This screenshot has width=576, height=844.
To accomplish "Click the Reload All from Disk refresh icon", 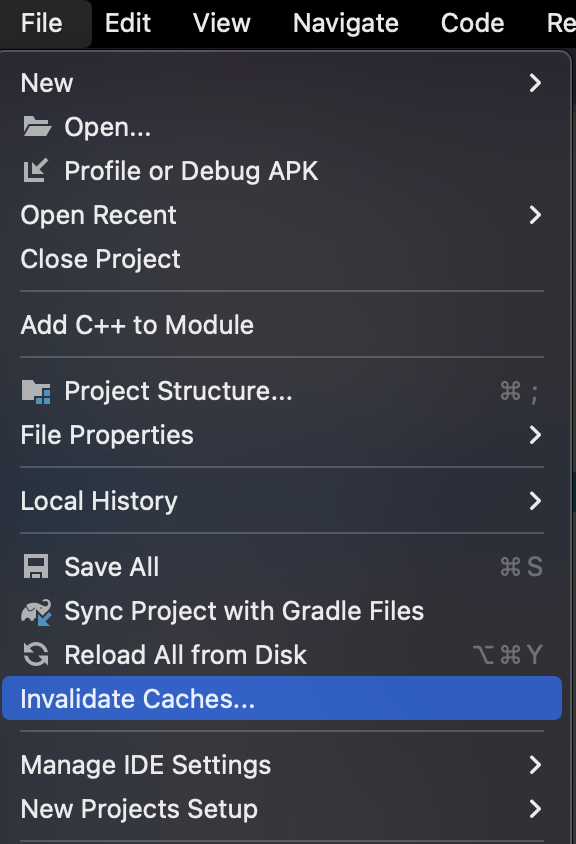I will pyautogui.click(x=36, y=655).
